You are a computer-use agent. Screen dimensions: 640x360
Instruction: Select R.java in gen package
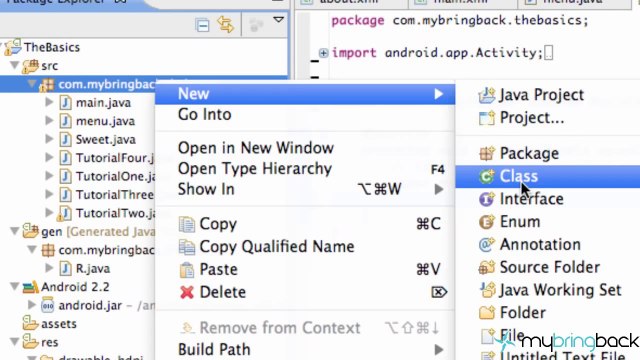(x=93, y=269)
